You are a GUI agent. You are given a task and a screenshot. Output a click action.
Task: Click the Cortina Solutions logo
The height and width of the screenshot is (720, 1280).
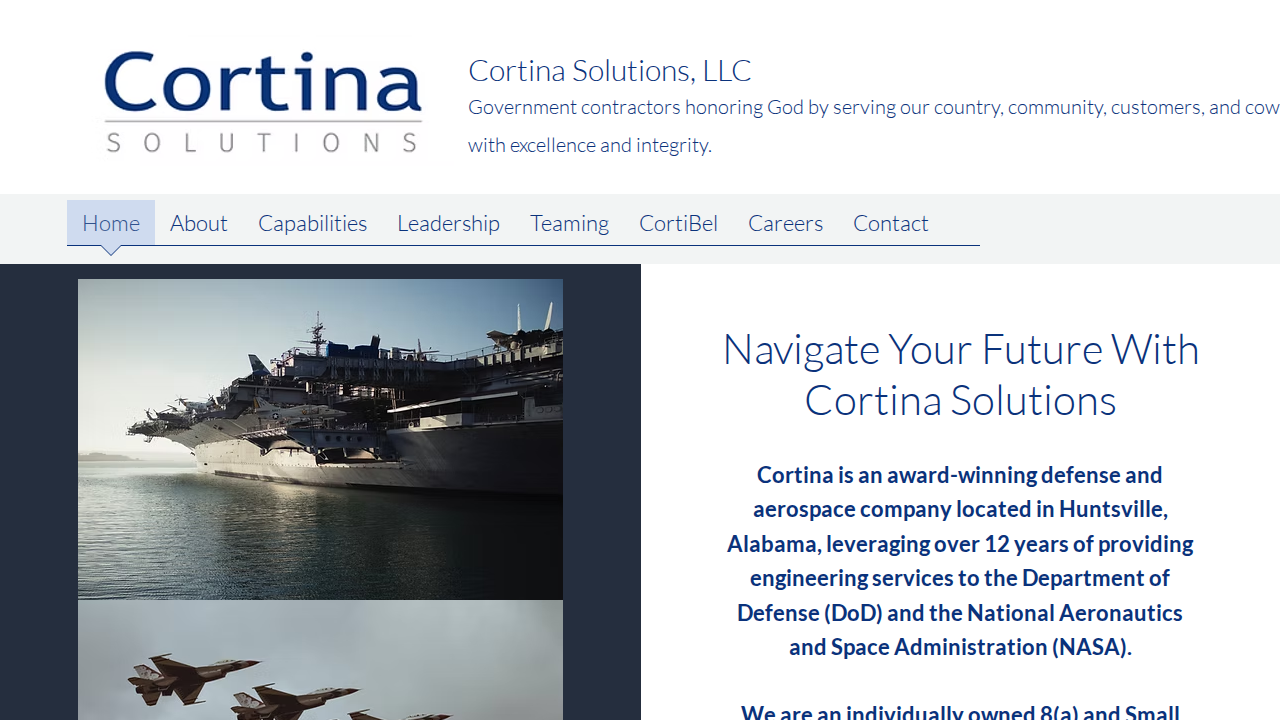pyautogui.click(x=263, y=102)
